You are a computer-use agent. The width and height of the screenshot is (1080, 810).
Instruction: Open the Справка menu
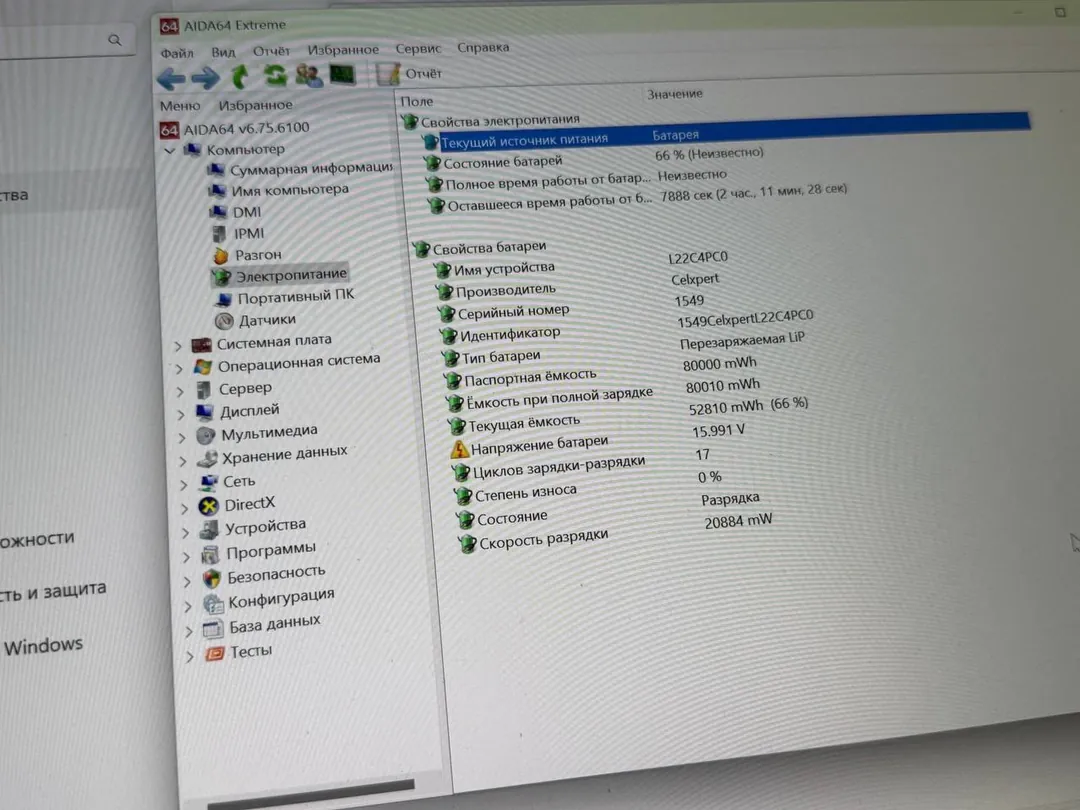click(x=484, y=47)
